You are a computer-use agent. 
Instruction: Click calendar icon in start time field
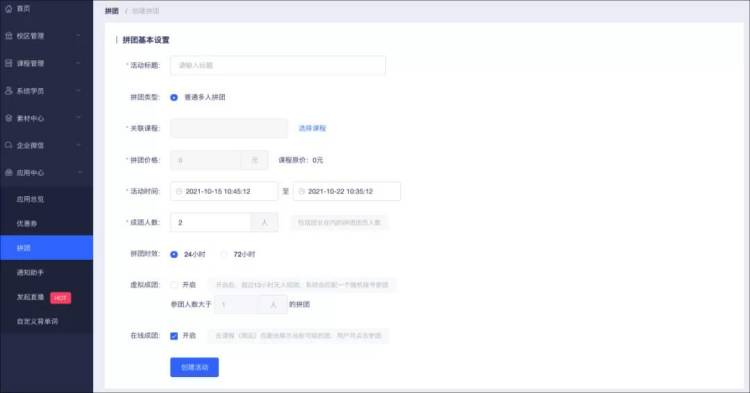coord(179,191)
